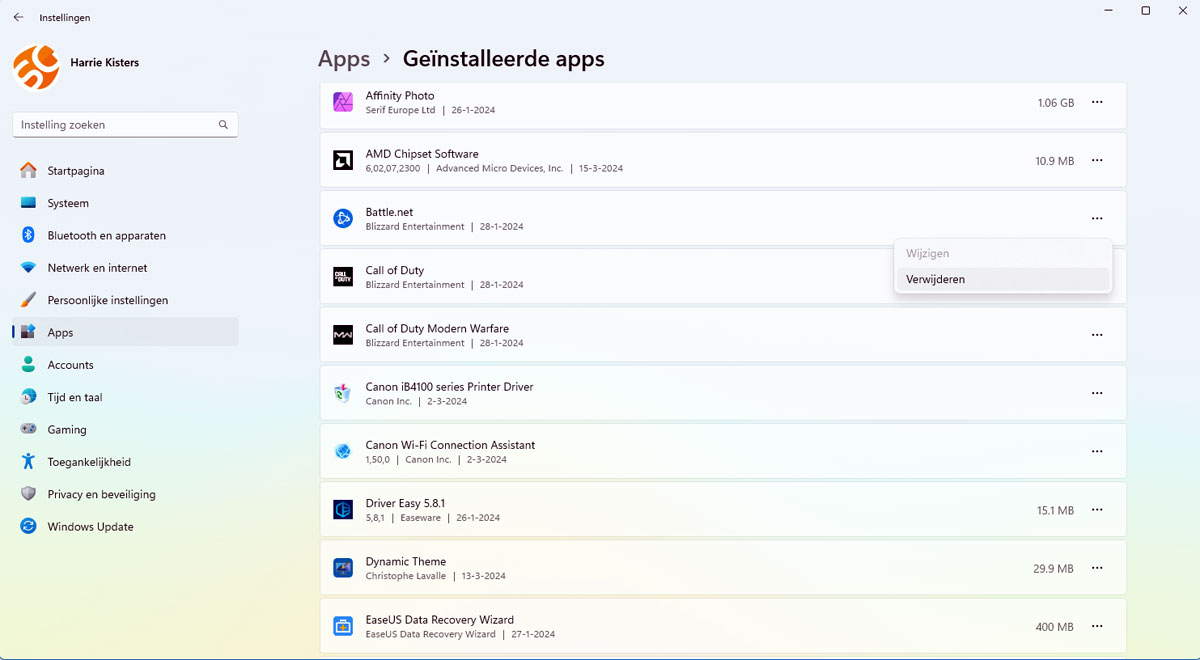Click the AMD Chipset Software icon
This screenshot has width=1200, height=660.
click(x=343, y=161)
